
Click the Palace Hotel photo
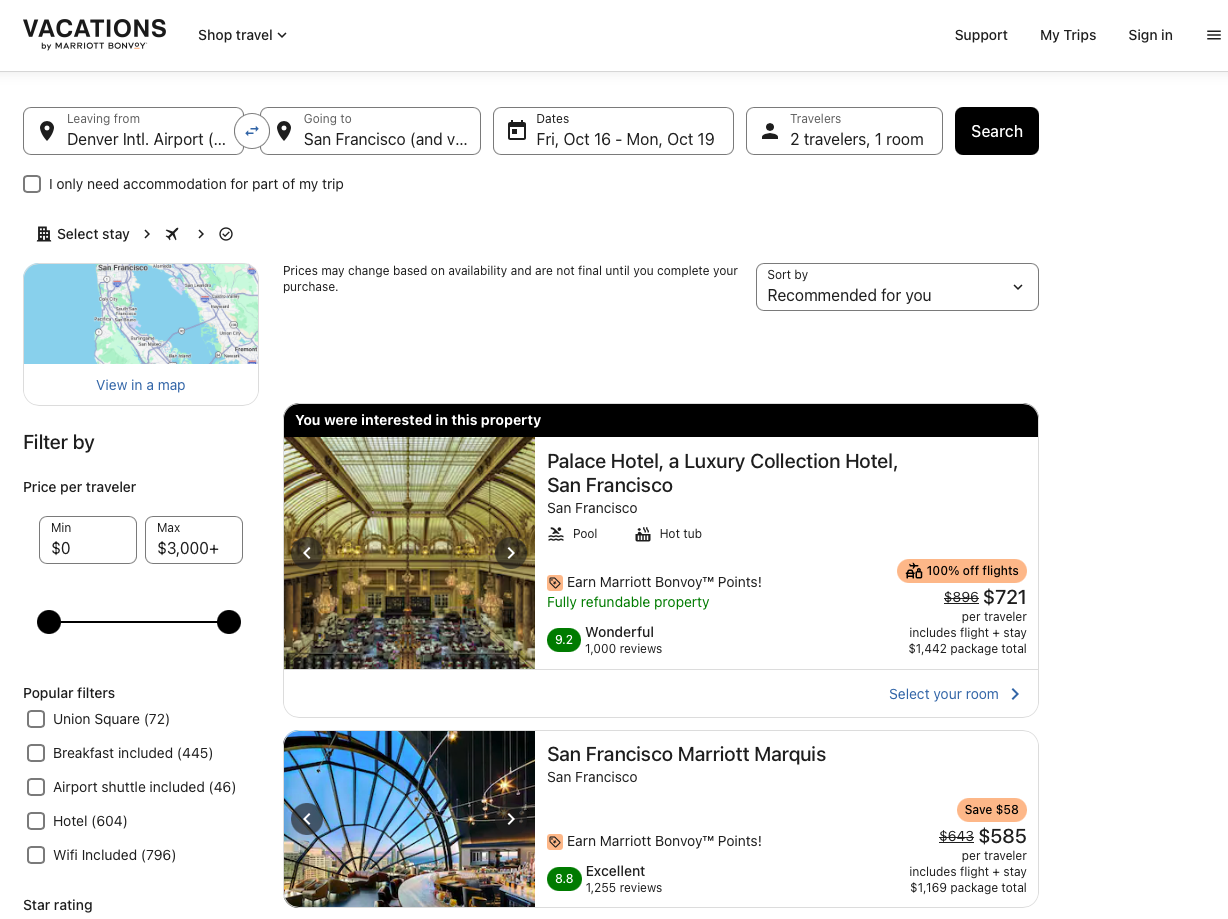(x=409, y=553)
